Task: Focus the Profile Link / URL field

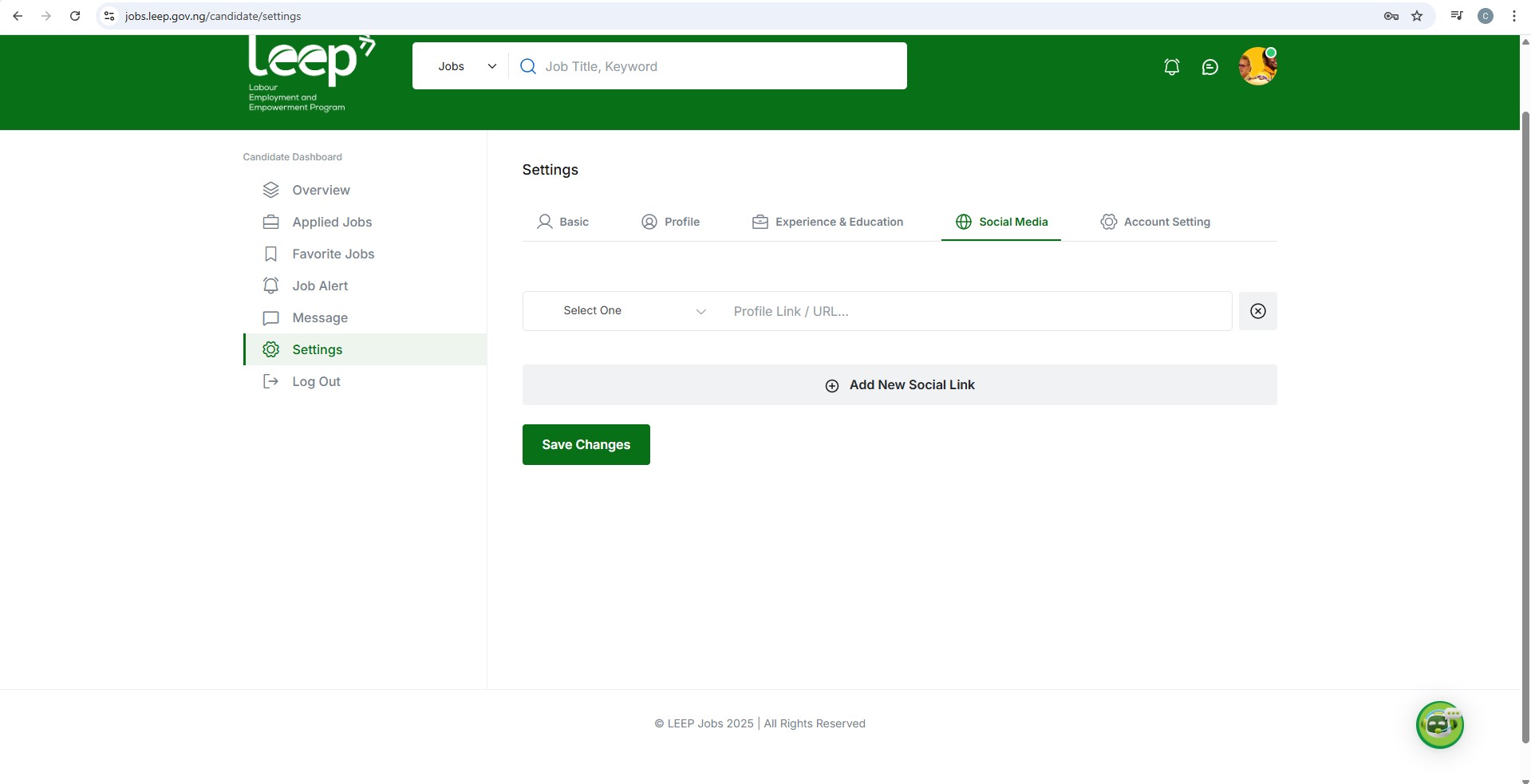Action: (973, 311)
